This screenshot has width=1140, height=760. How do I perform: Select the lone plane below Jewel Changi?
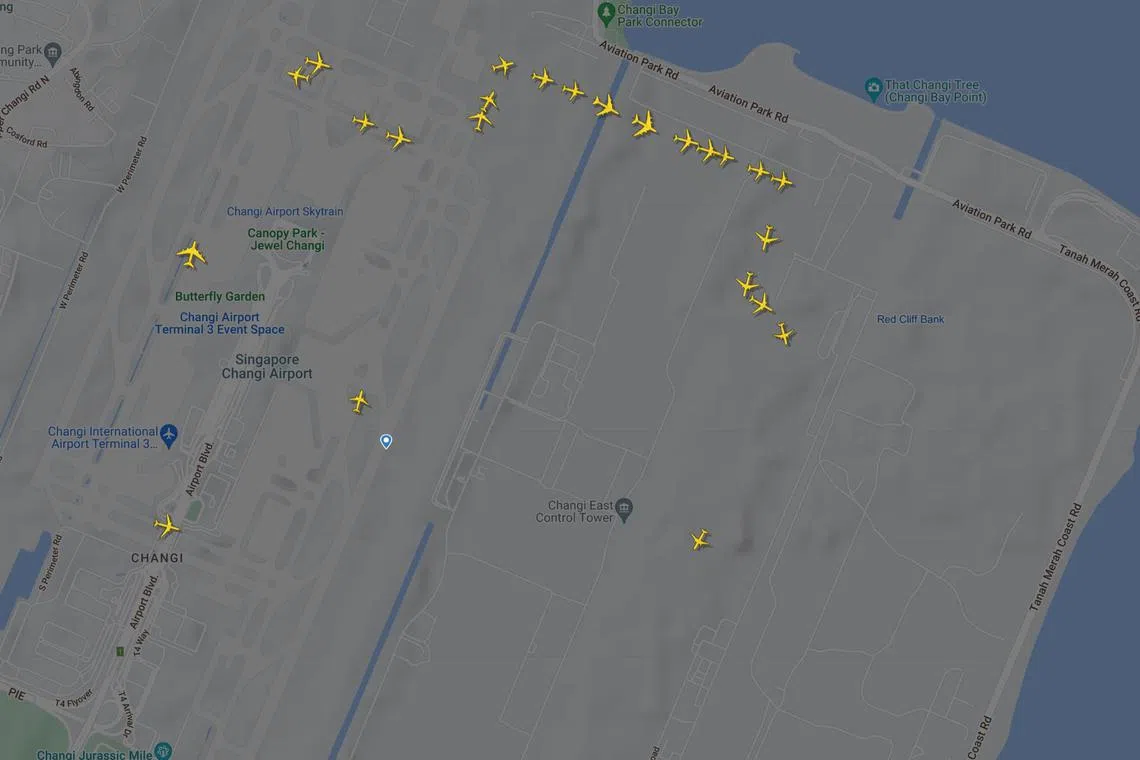(359, 401)
